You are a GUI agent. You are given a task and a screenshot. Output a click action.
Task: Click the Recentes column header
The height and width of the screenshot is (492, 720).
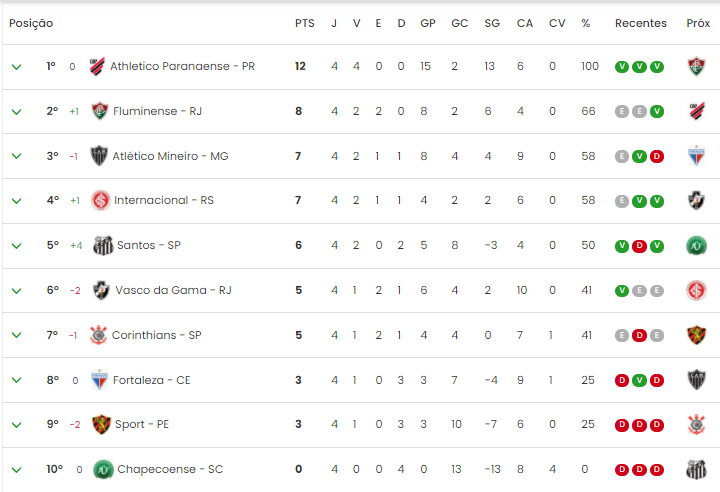(x=641, y=23)
